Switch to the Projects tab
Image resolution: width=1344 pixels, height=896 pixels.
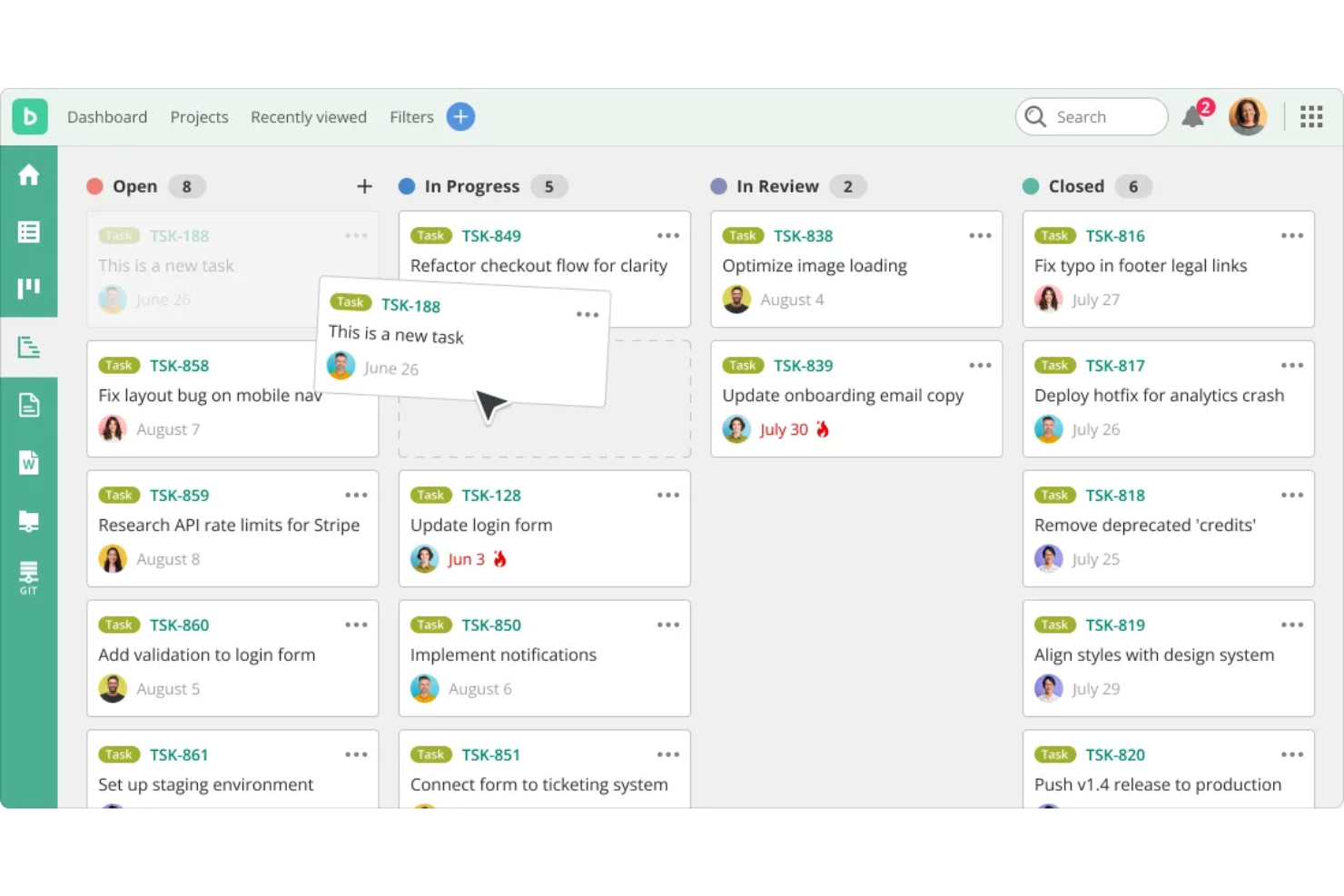[x=199, y=116]
